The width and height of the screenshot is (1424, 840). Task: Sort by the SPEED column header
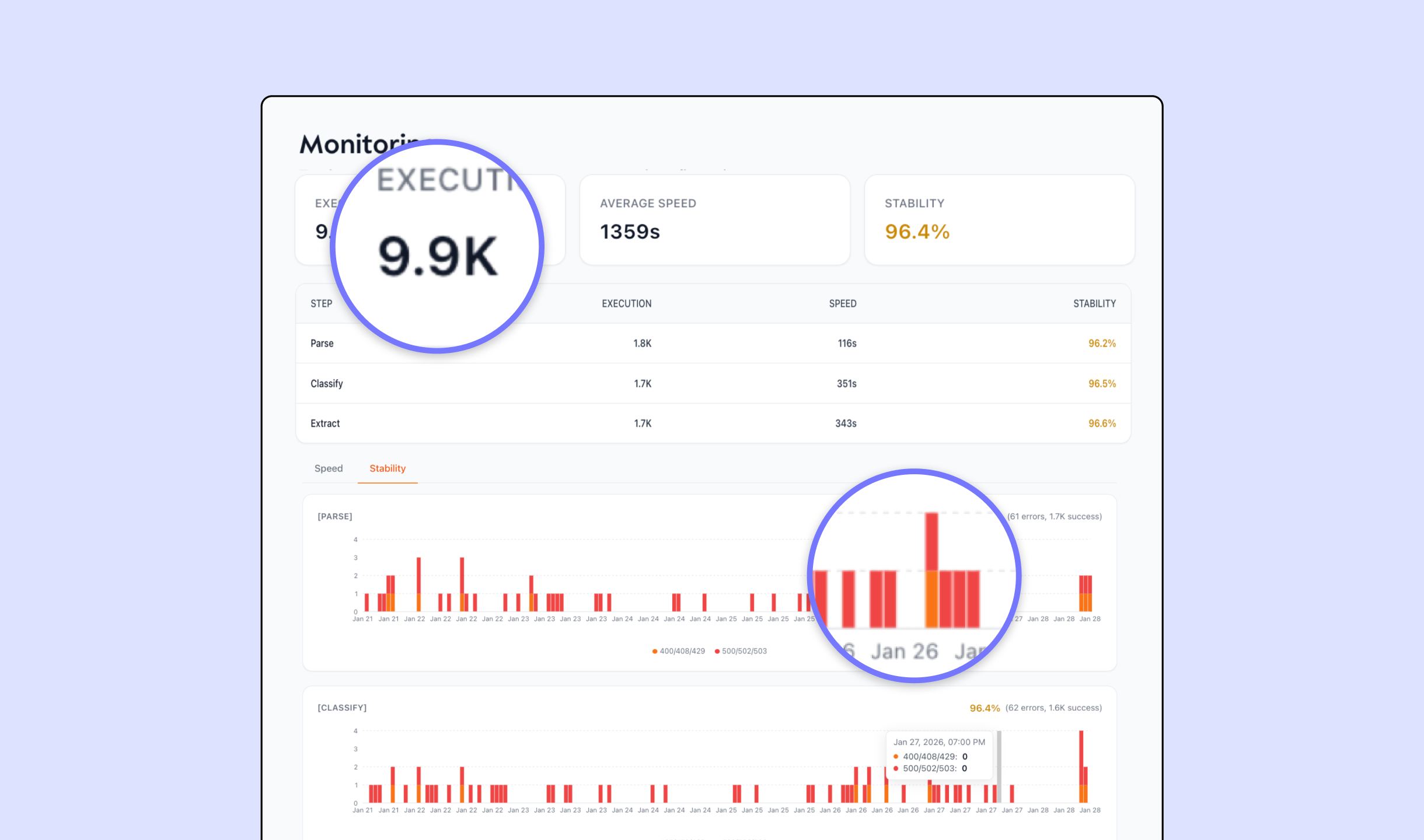click(x=842, y=304)
